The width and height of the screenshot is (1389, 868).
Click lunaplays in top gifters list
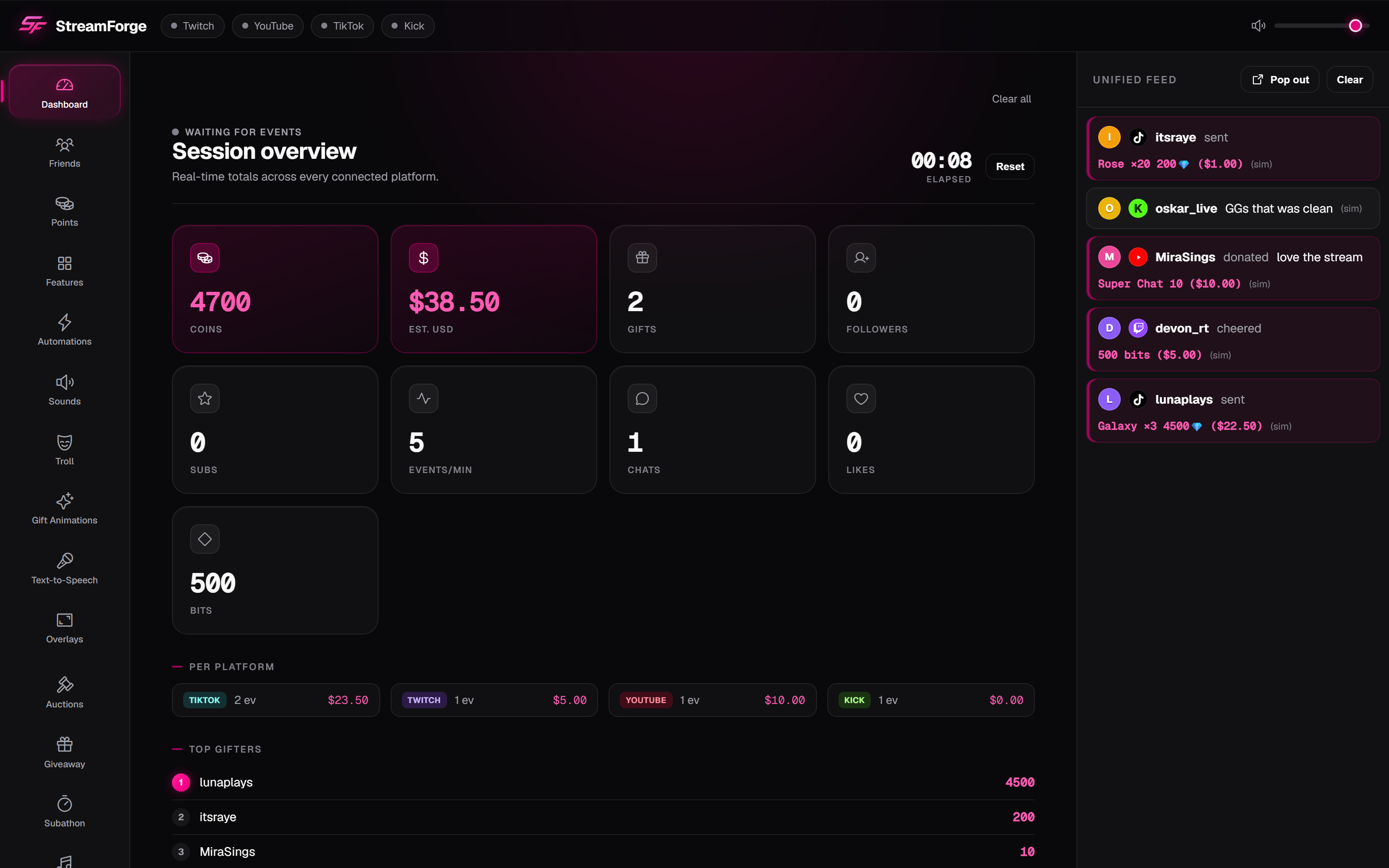click(603, 783)
